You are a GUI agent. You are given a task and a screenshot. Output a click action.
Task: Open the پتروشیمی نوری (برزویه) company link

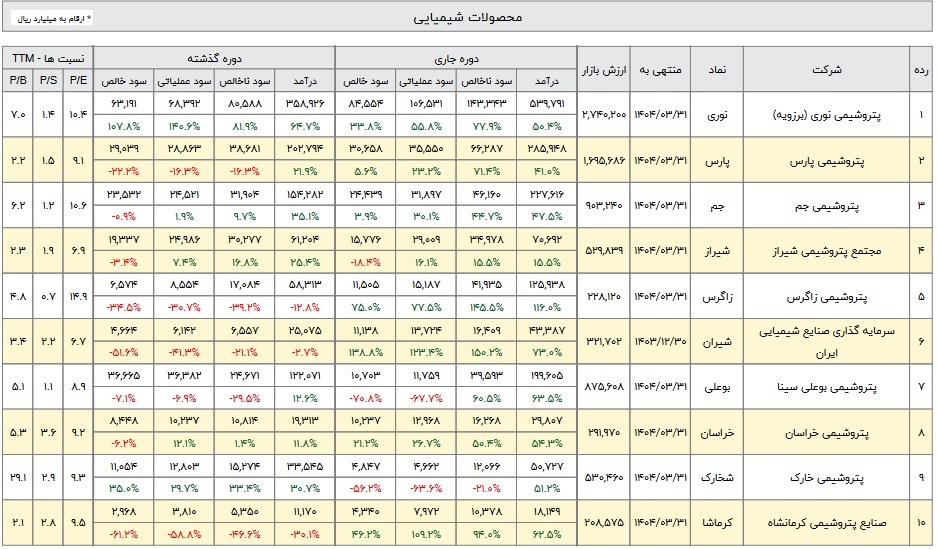830,115
